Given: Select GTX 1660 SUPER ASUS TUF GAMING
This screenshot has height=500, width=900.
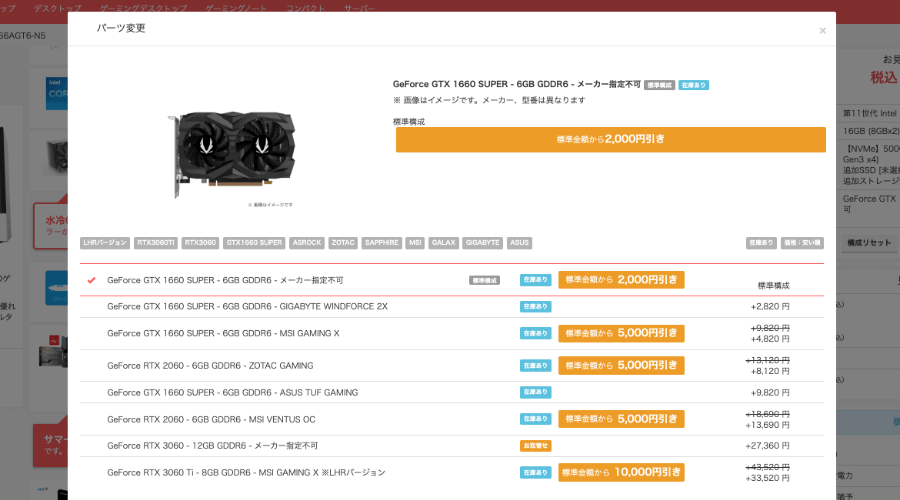Looking at the screenshot, I should coord(452,393).
